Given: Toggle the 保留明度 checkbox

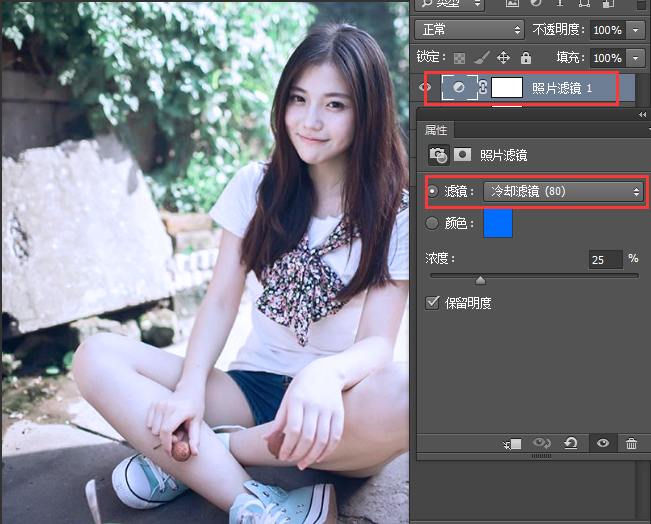Looking at the screenshot, I should tap(433, 303).
